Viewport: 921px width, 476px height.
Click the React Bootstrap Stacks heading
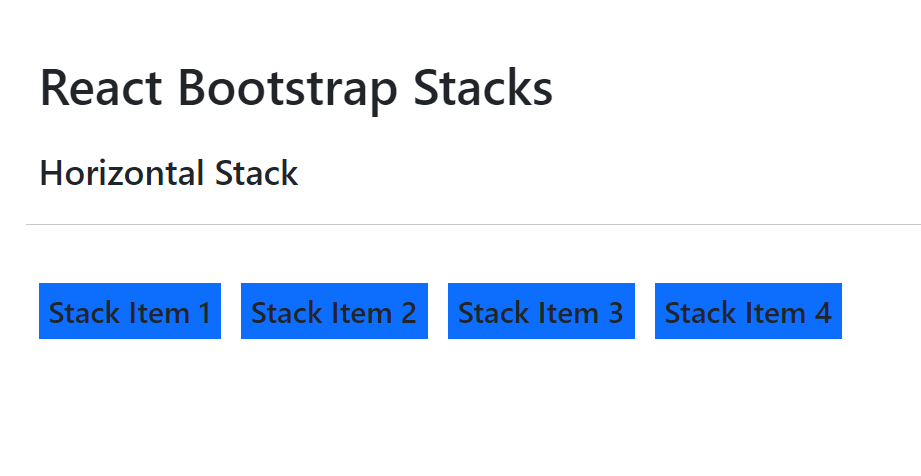tap(296, 88)
